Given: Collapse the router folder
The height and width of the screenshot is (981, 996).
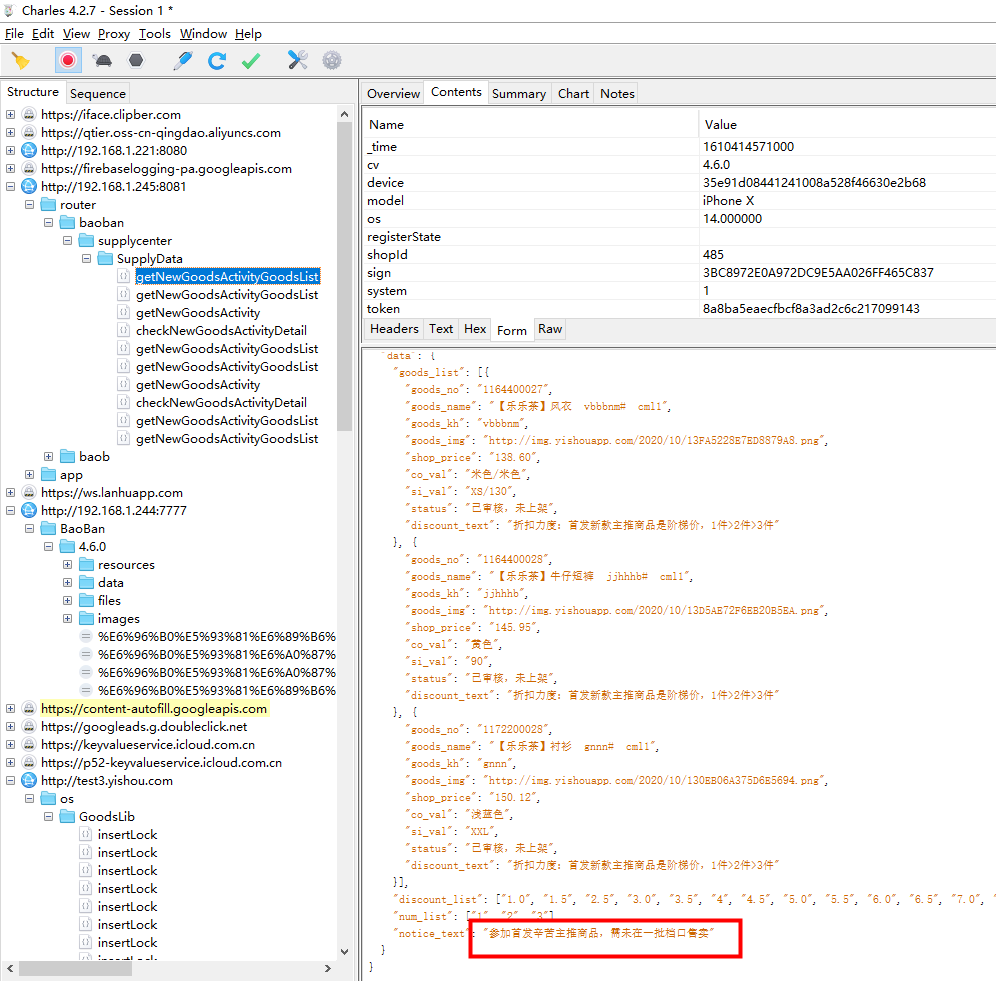Looking at the screenshot, I should coord(29,205).
